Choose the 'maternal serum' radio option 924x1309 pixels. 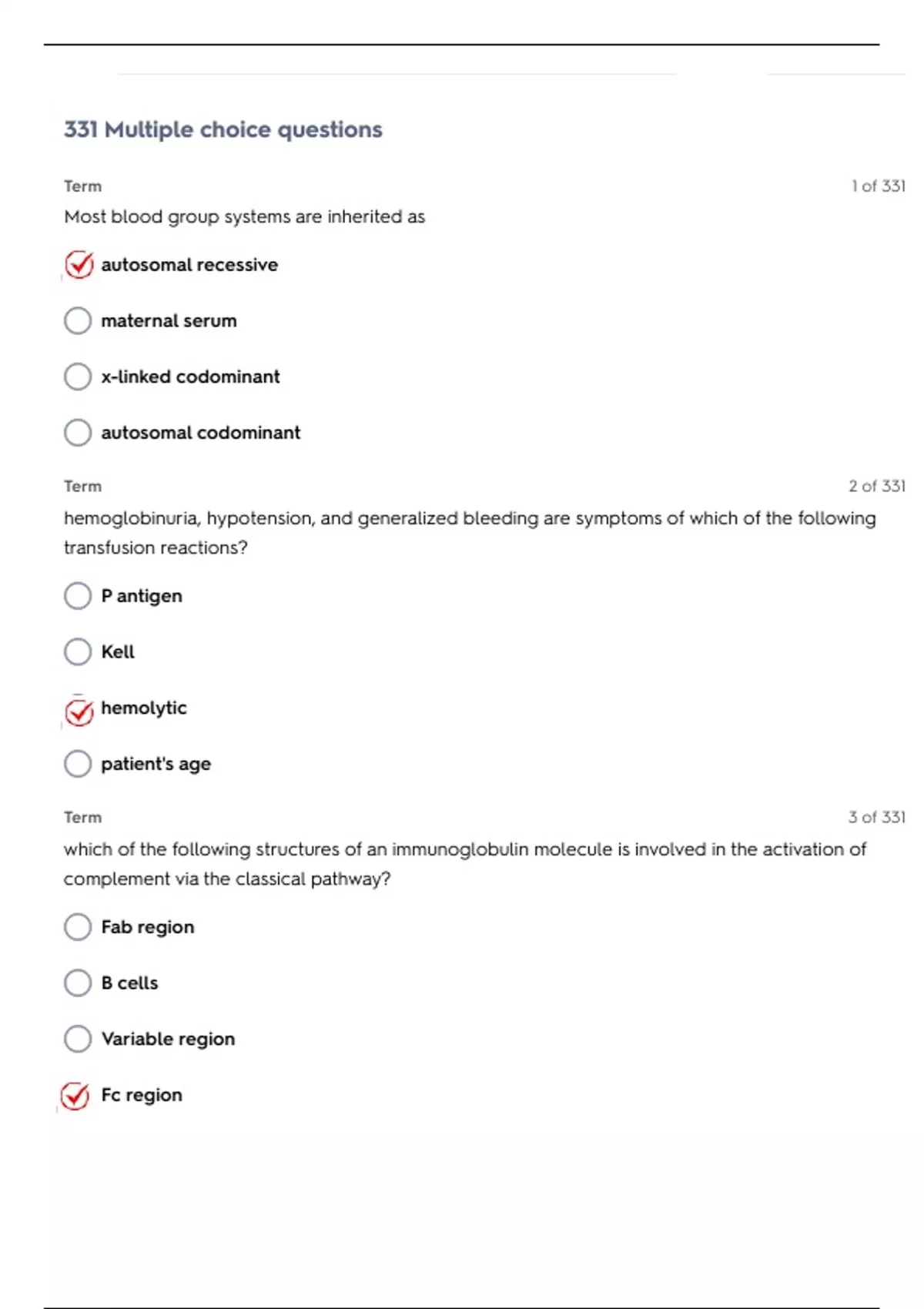[x=78, y=320]
